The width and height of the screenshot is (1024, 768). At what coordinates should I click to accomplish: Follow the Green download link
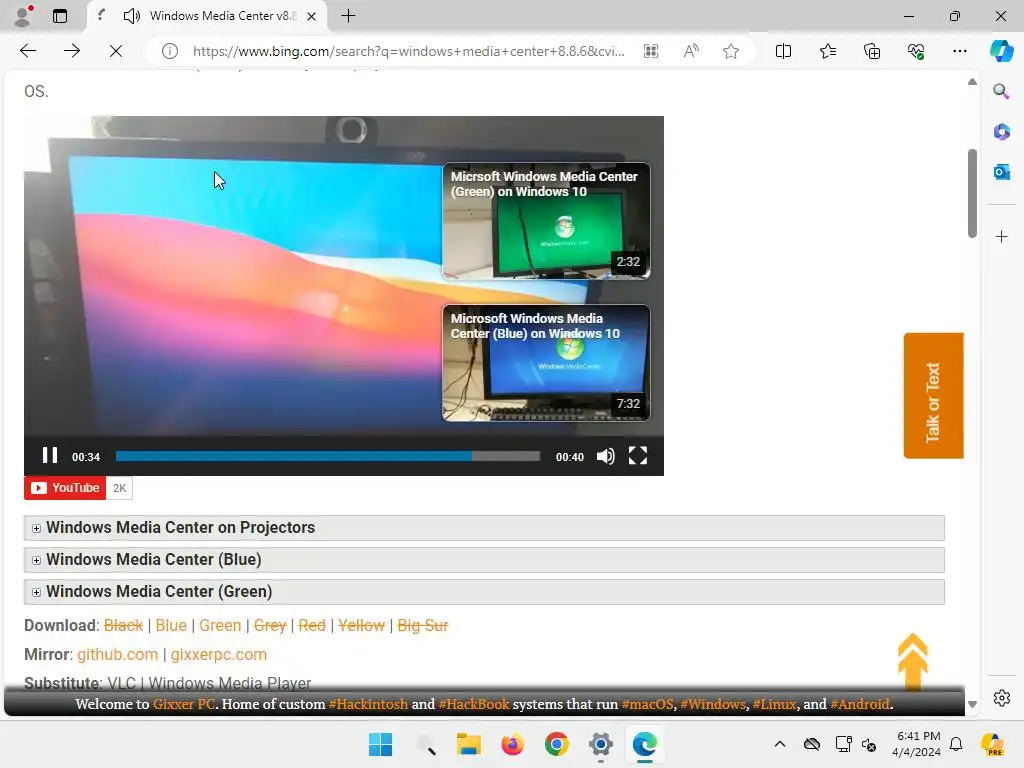point(220,626)
